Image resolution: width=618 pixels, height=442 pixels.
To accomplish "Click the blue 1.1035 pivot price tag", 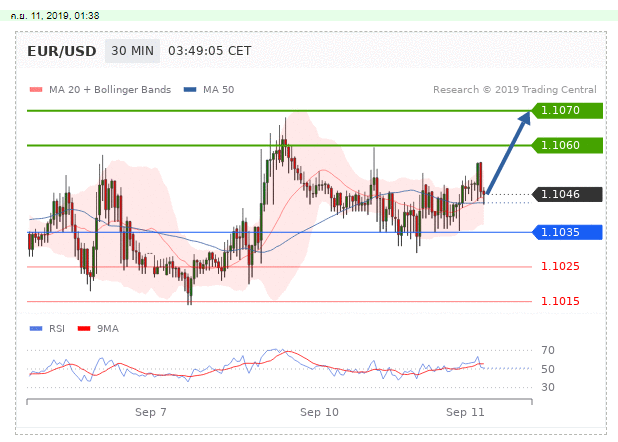I will pos(565,232).
